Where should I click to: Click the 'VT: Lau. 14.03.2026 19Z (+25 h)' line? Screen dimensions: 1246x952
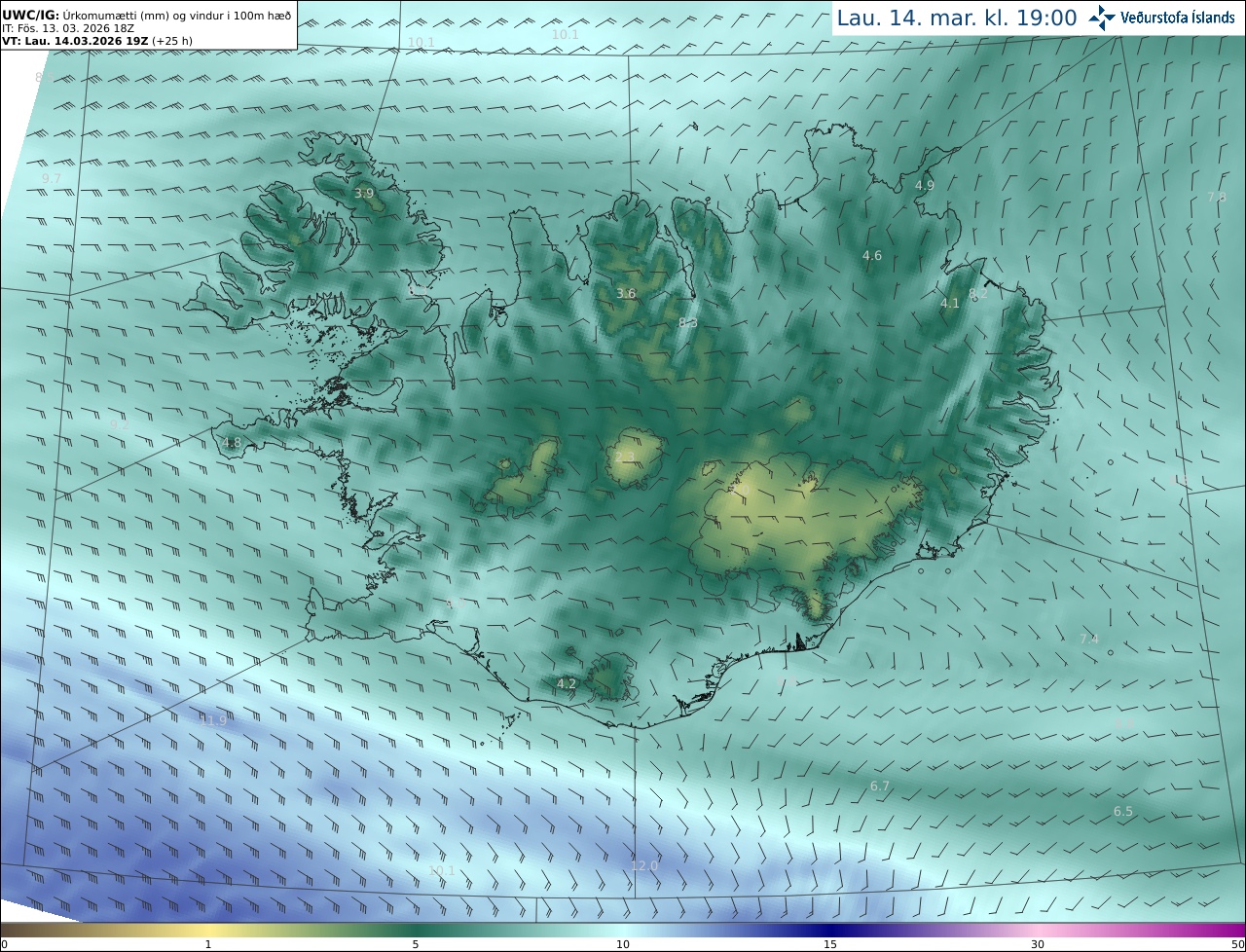[97, 41]
